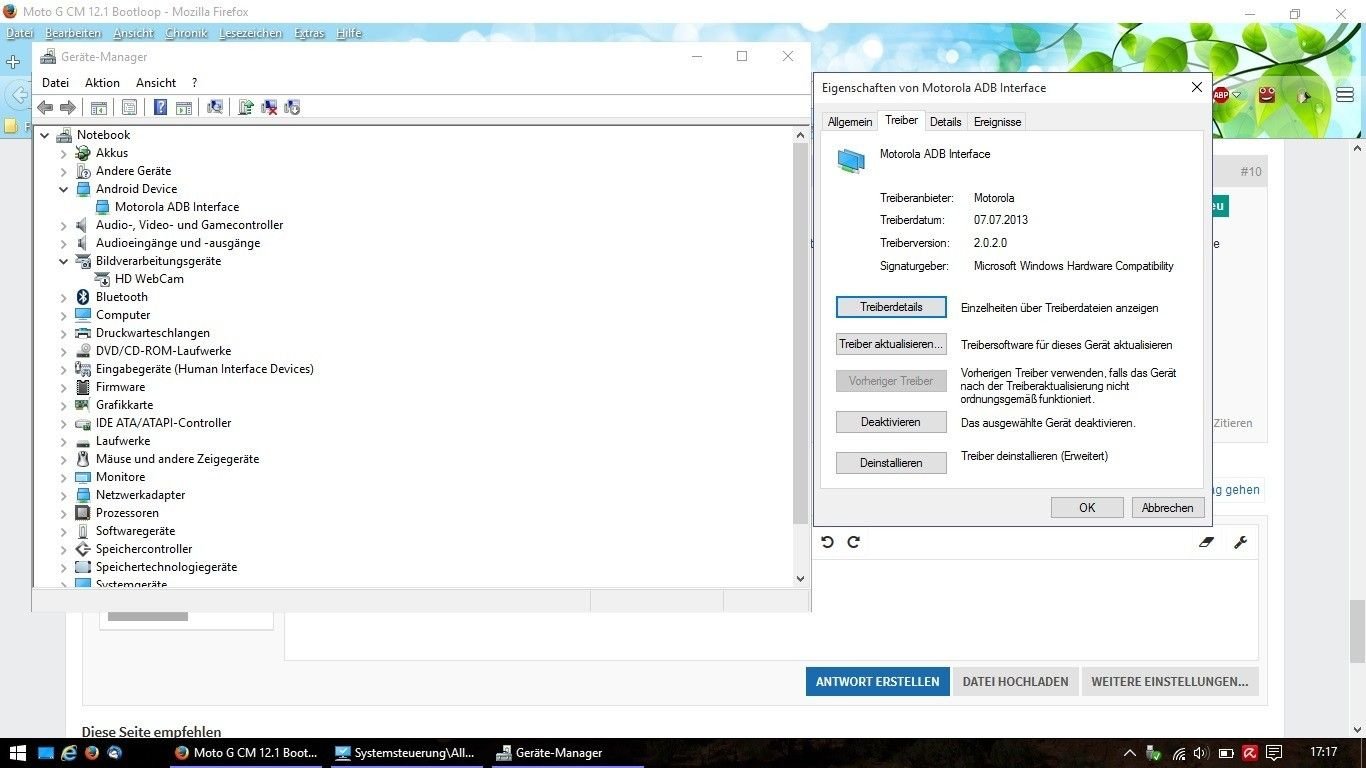Open Internet Explorer from the taskbar
This screenshot has height=768, width=1366.
tap(69, 752)
